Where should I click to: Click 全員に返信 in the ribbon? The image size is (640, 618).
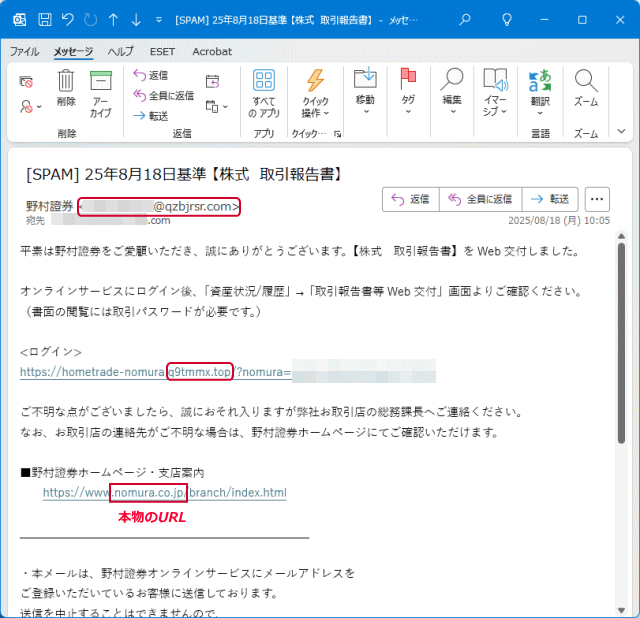point(164,96)
